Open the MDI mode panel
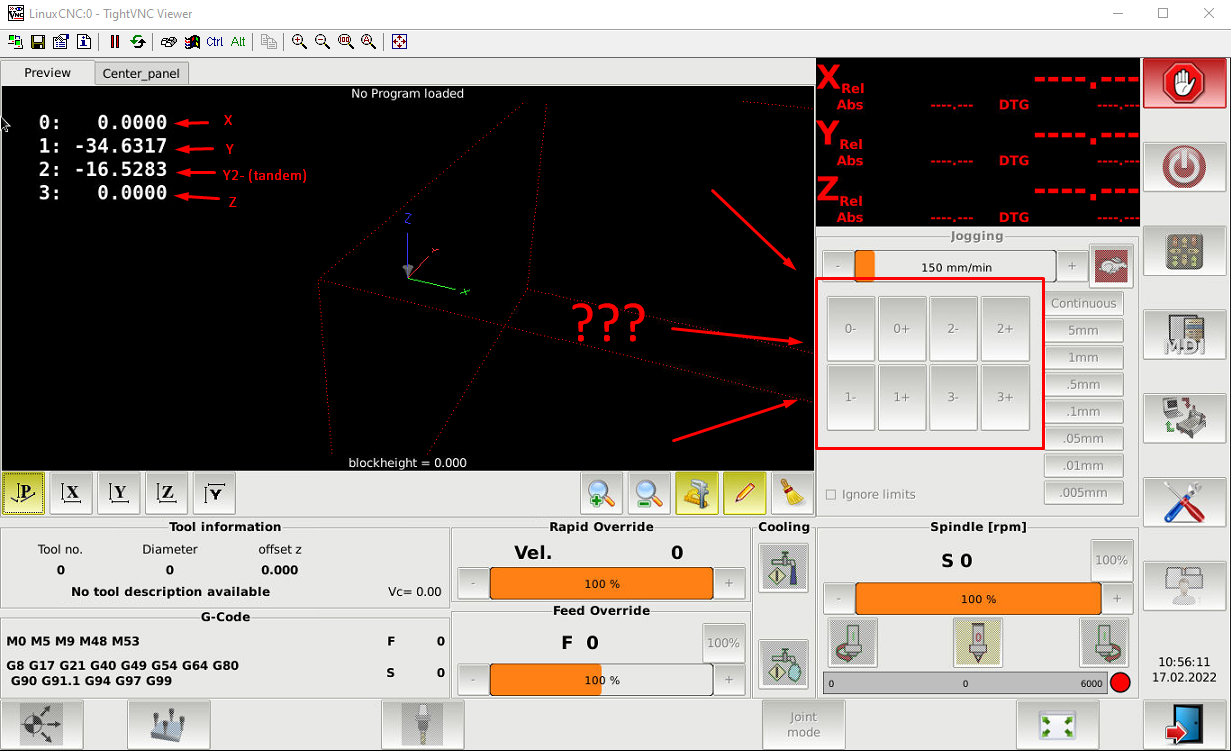Viewport: 1231px width, 751px height. point(1185,335)
